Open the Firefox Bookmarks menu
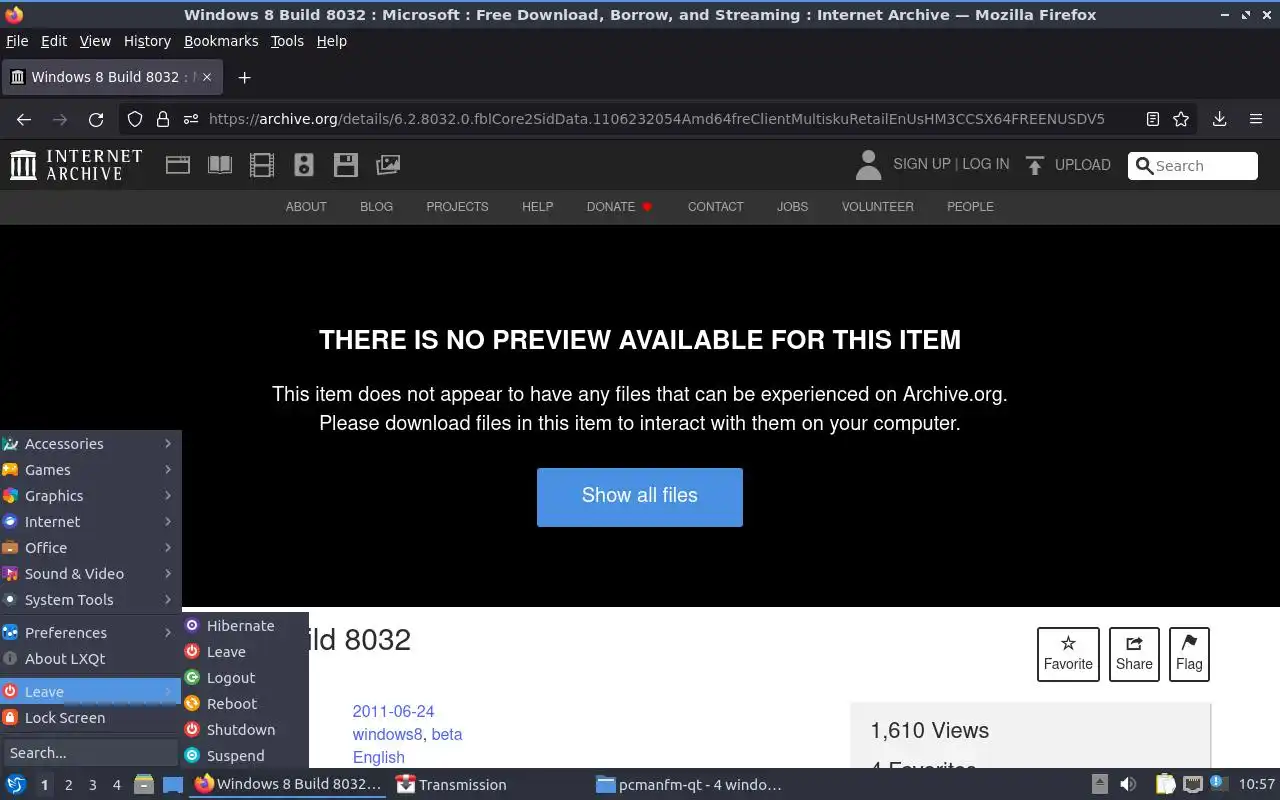The image size is (1280, 800). click(221, 41)
